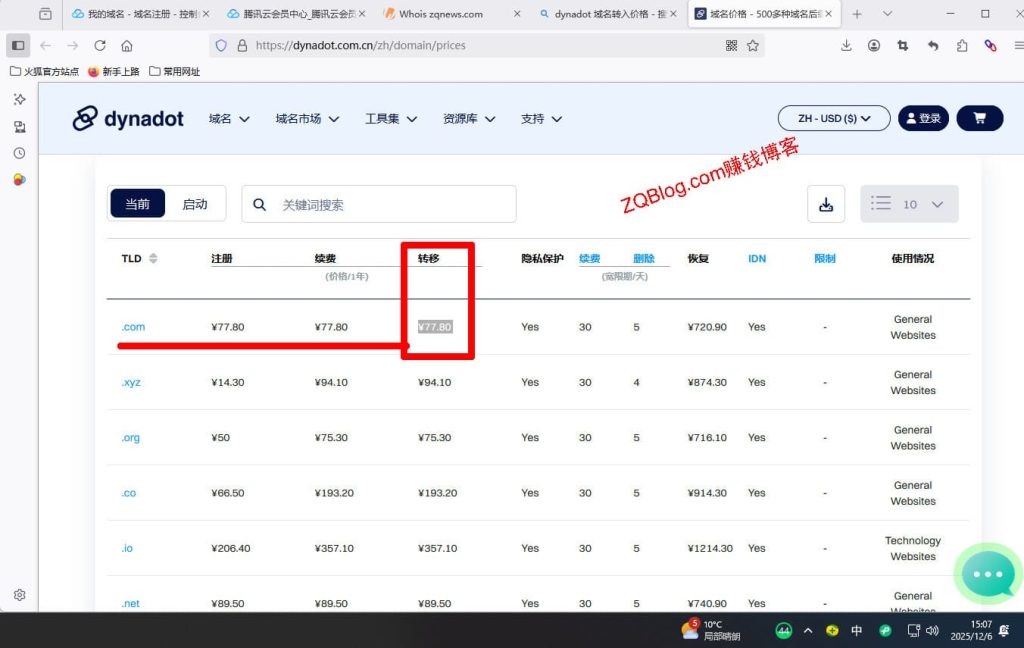
Task: Expand rows-per-page dropdown showing 10
Action: click(x=909, y=204)
